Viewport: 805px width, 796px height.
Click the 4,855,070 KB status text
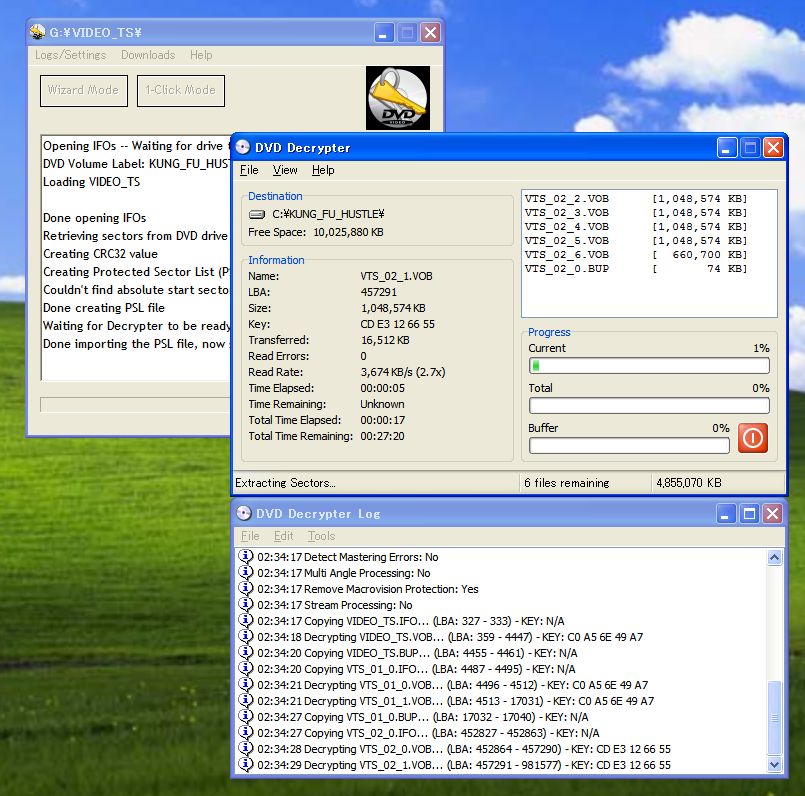pyautogui.click(x=688, y=483)
